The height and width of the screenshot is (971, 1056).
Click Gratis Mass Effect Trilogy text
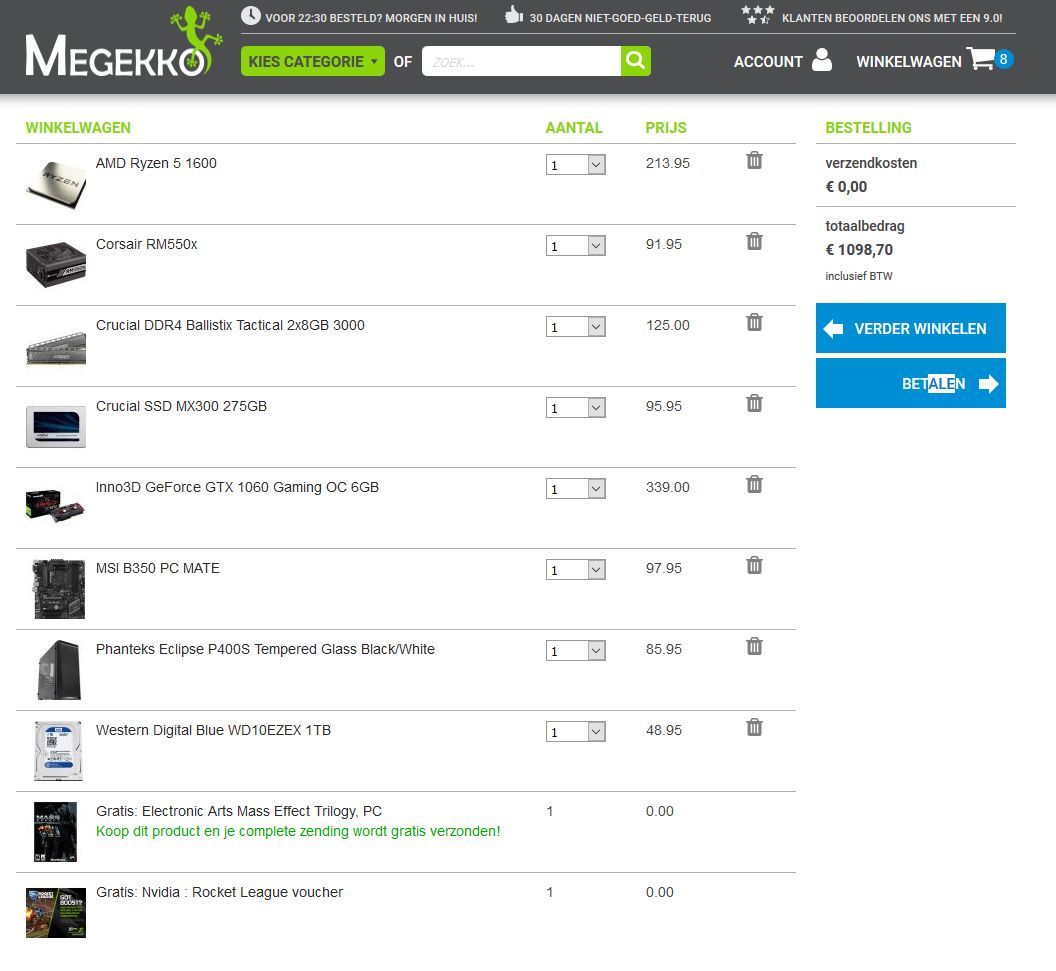click(x=238, y=811)
